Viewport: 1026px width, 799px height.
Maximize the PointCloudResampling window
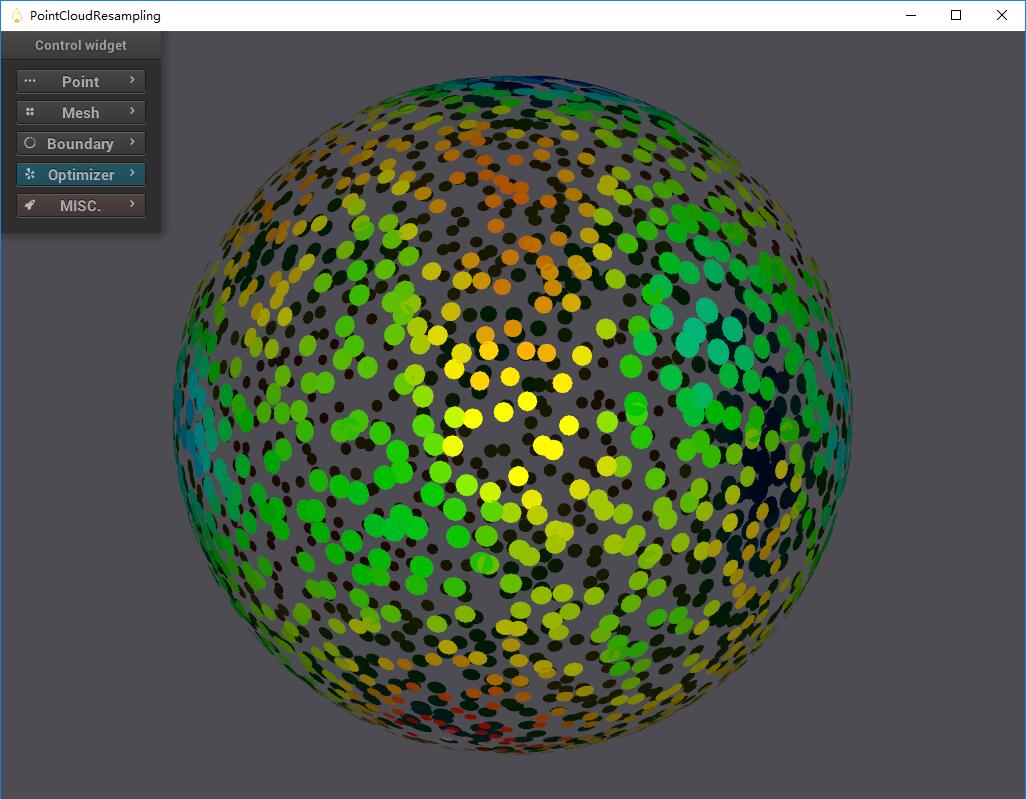tap(956, 15)
